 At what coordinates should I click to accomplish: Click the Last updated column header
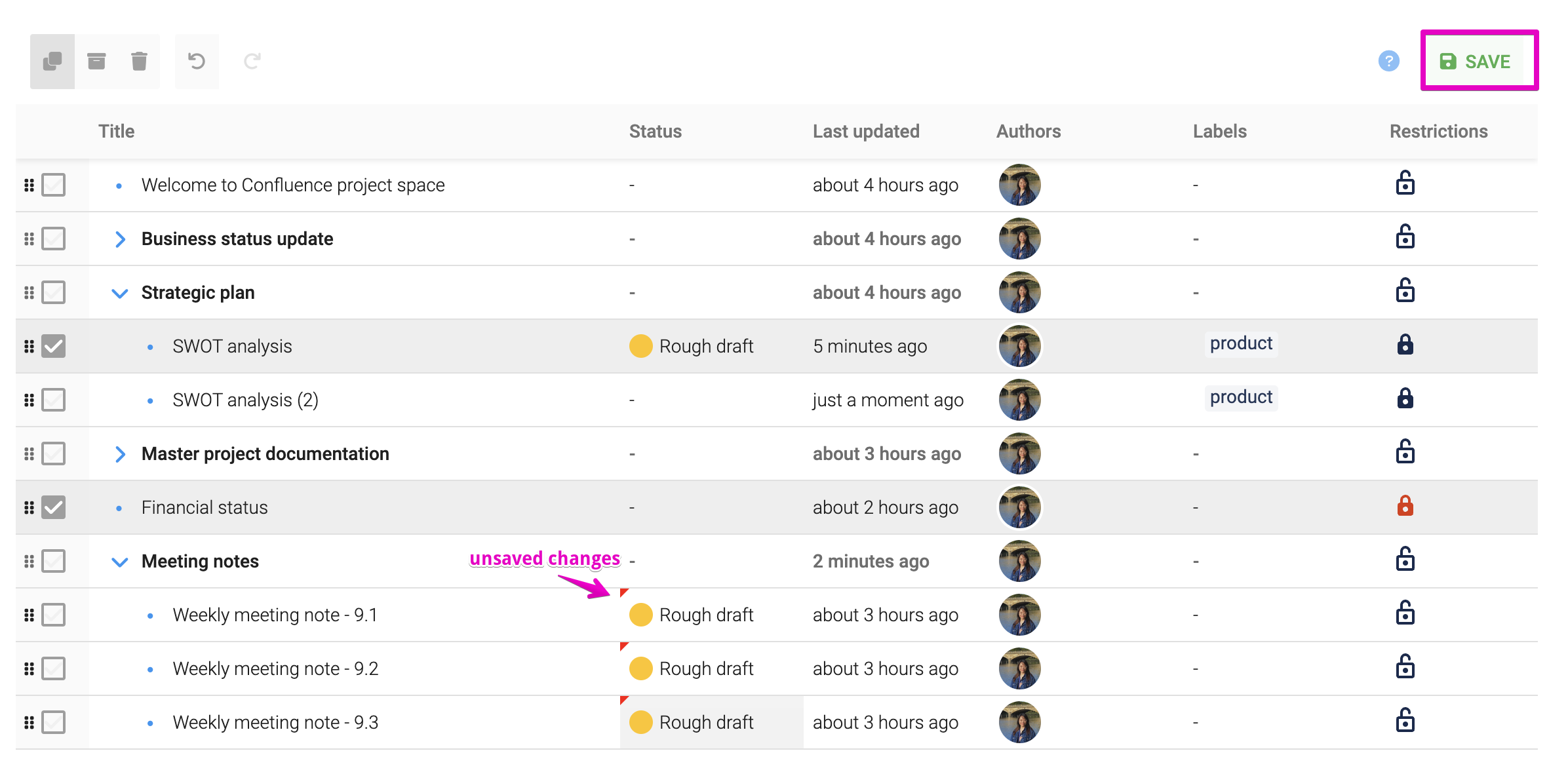866,131
